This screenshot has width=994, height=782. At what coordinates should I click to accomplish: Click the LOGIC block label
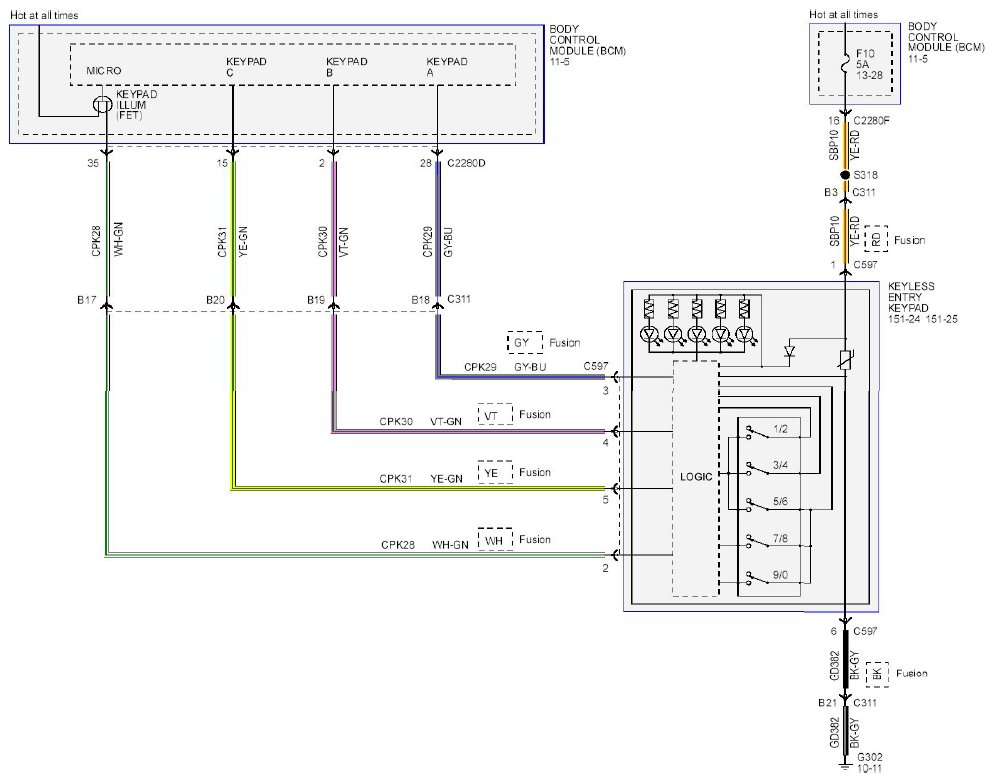coord(696,477)
